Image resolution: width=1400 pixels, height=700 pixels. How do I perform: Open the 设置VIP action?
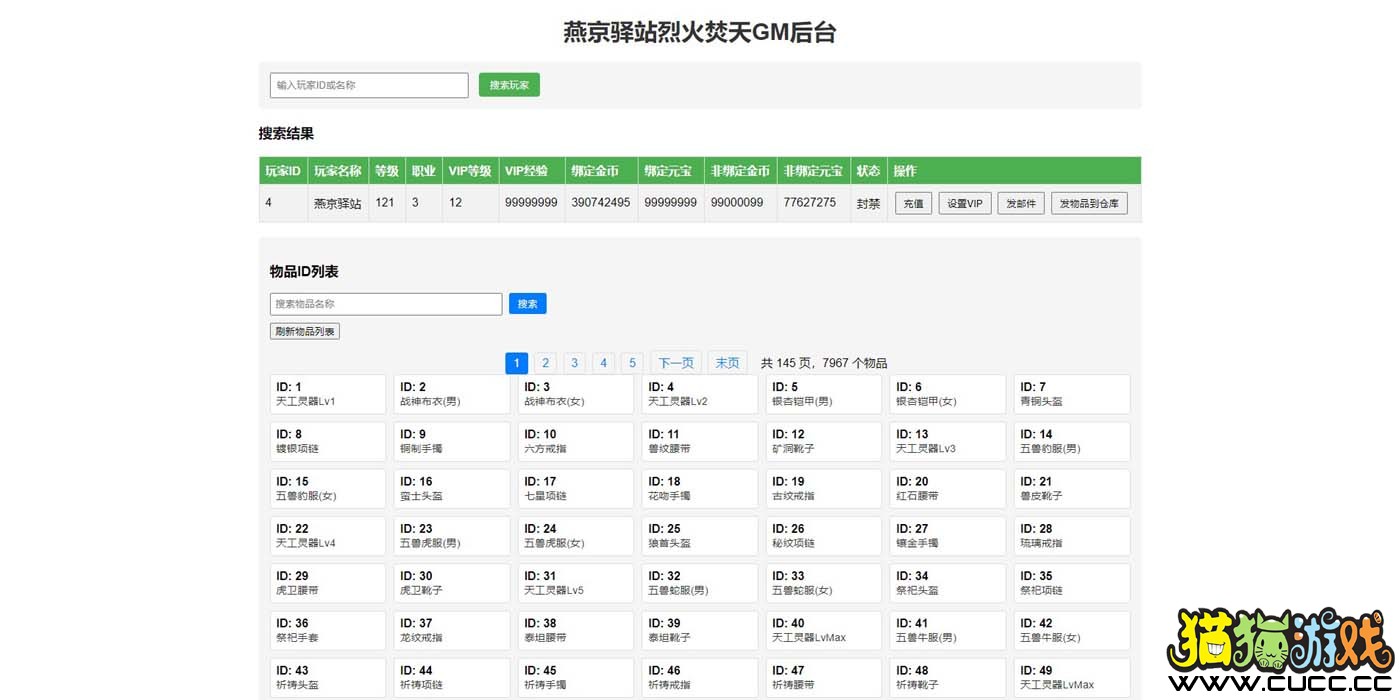(x=965, y=203)
